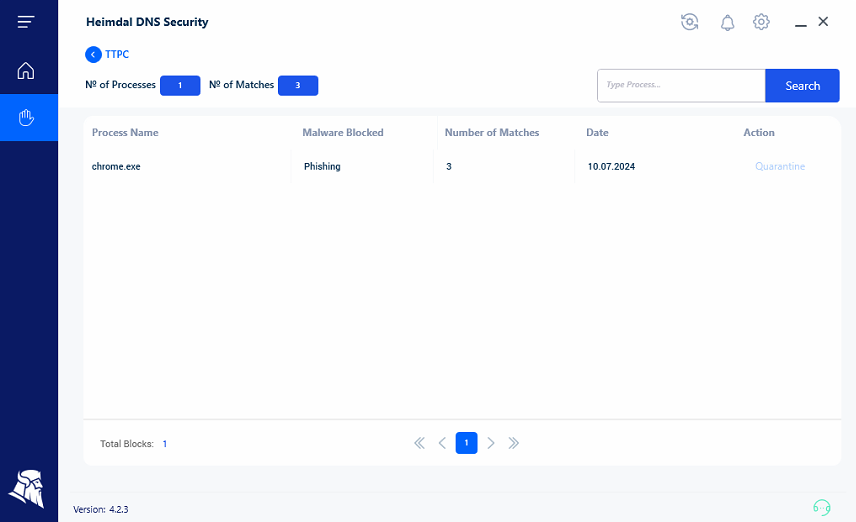The width and height of the screenshot is (856, 522).
Task: Click the Version: 4.2.3 text
Action: 100,509
